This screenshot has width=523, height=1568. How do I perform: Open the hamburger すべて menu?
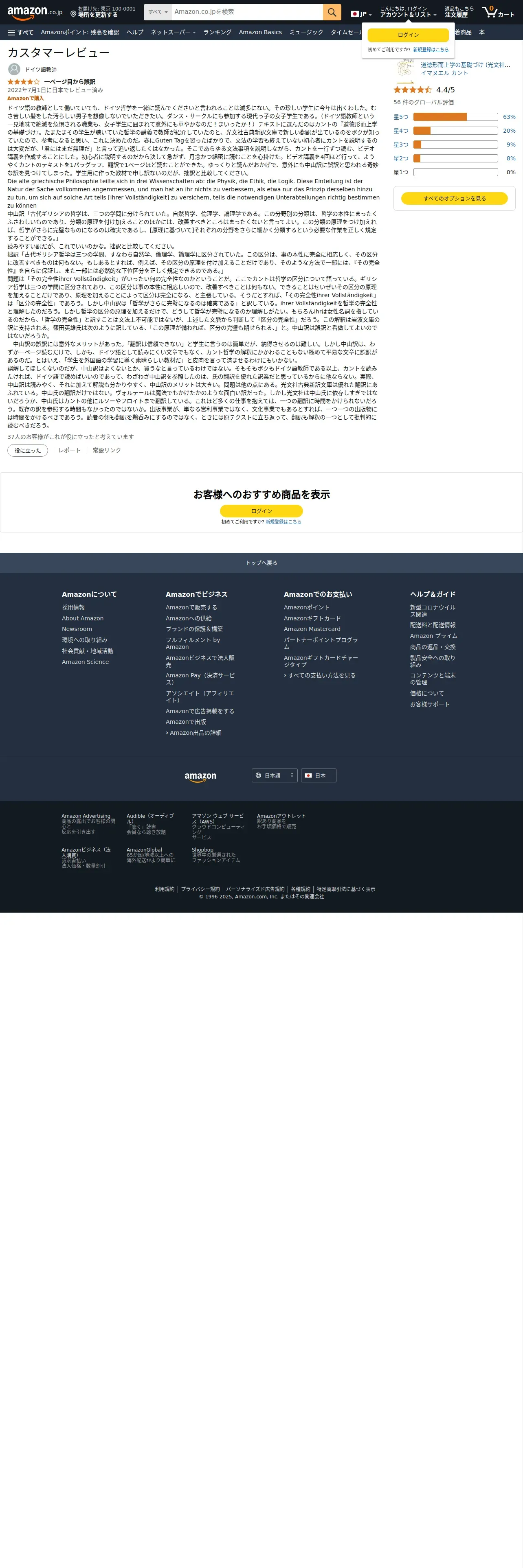pos(21,32)
